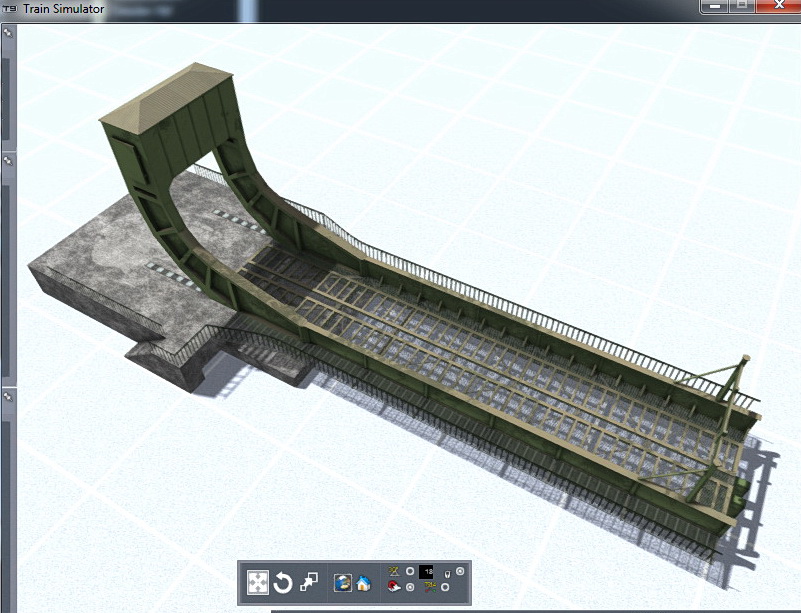Close the Train Simulator window
Image resolution: width=801 pixels, height=613 pixels.
(x=779, y=6)
